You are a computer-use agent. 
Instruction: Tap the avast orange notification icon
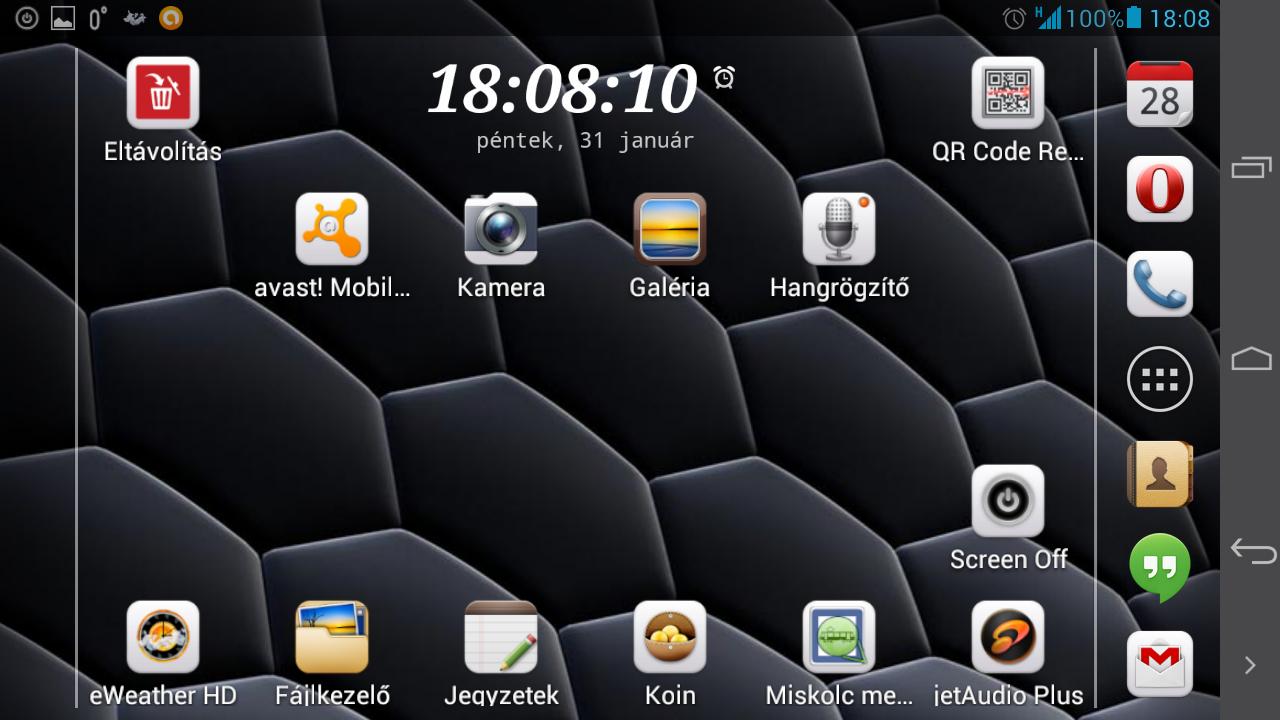[x=171, y=18]
